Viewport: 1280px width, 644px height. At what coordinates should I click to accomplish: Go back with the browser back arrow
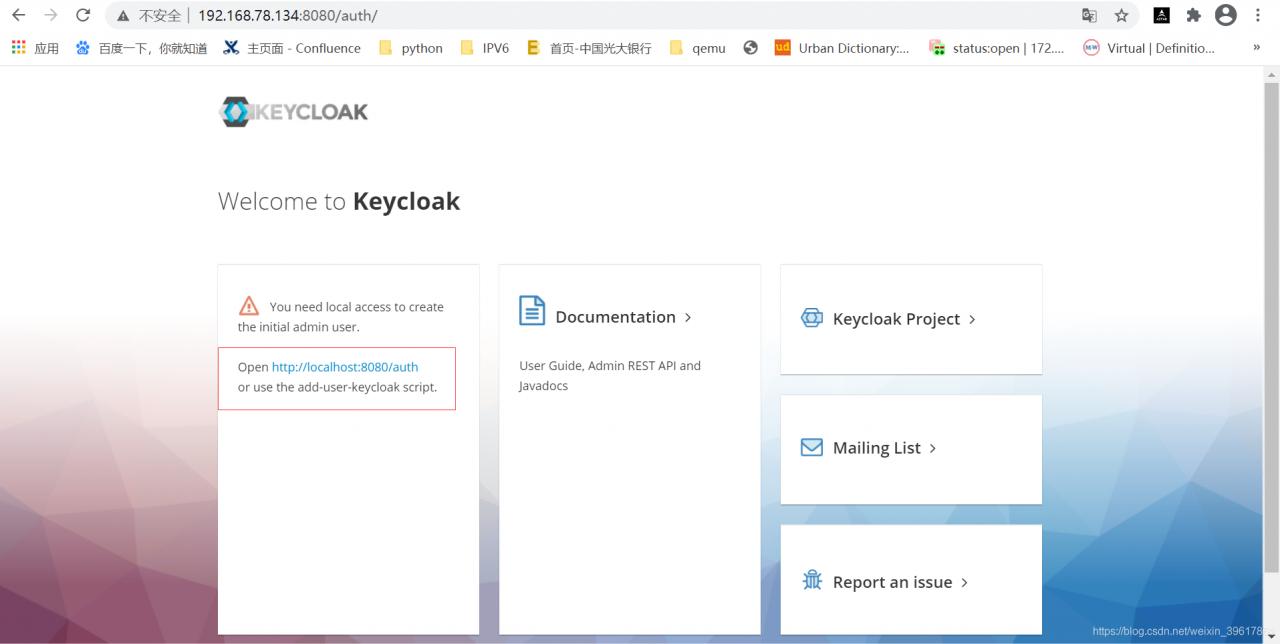tap(18, 15)
